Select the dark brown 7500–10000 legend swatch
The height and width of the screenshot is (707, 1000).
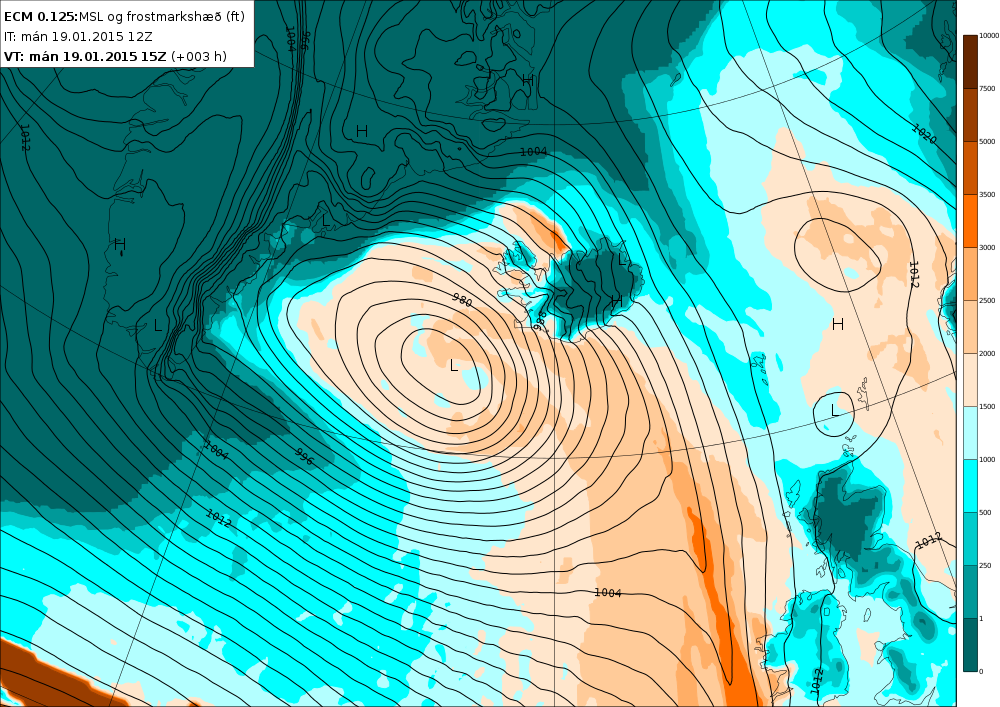(970, 62)
